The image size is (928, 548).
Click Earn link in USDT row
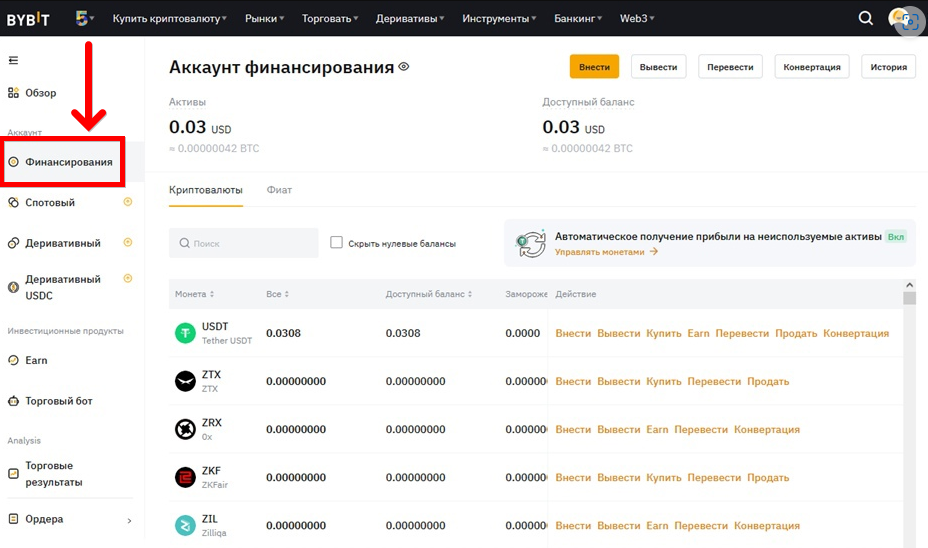pos(698,333)
